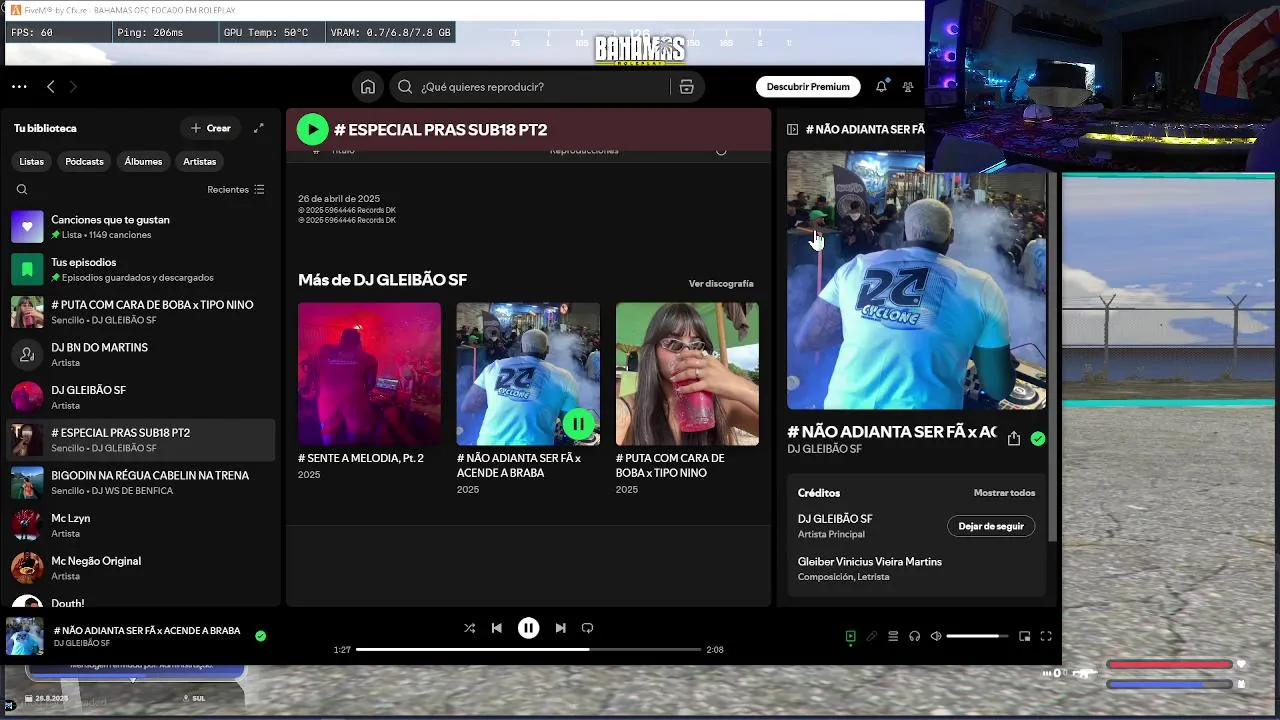Image resolution: width=1280 pixels, height=720 pixels.
Task: Open # SENTE A MELODIA, Pt. 2 cover
Action: (x=369, y=374)
